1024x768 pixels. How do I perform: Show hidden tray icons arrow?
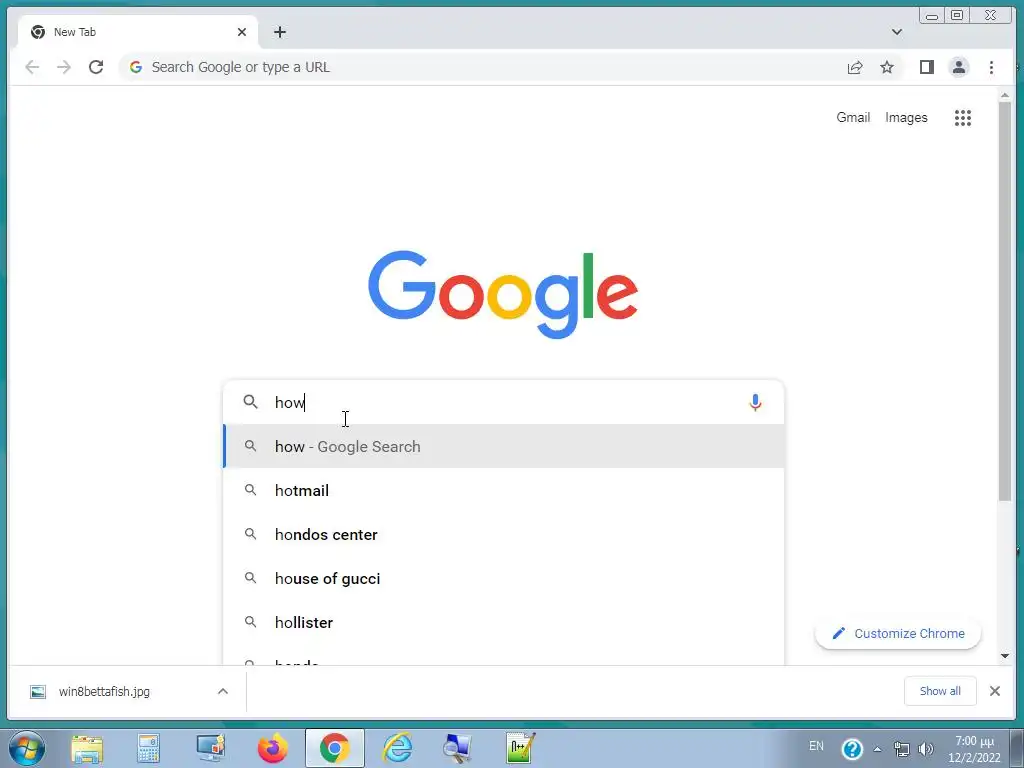click(x=877, y=749)
